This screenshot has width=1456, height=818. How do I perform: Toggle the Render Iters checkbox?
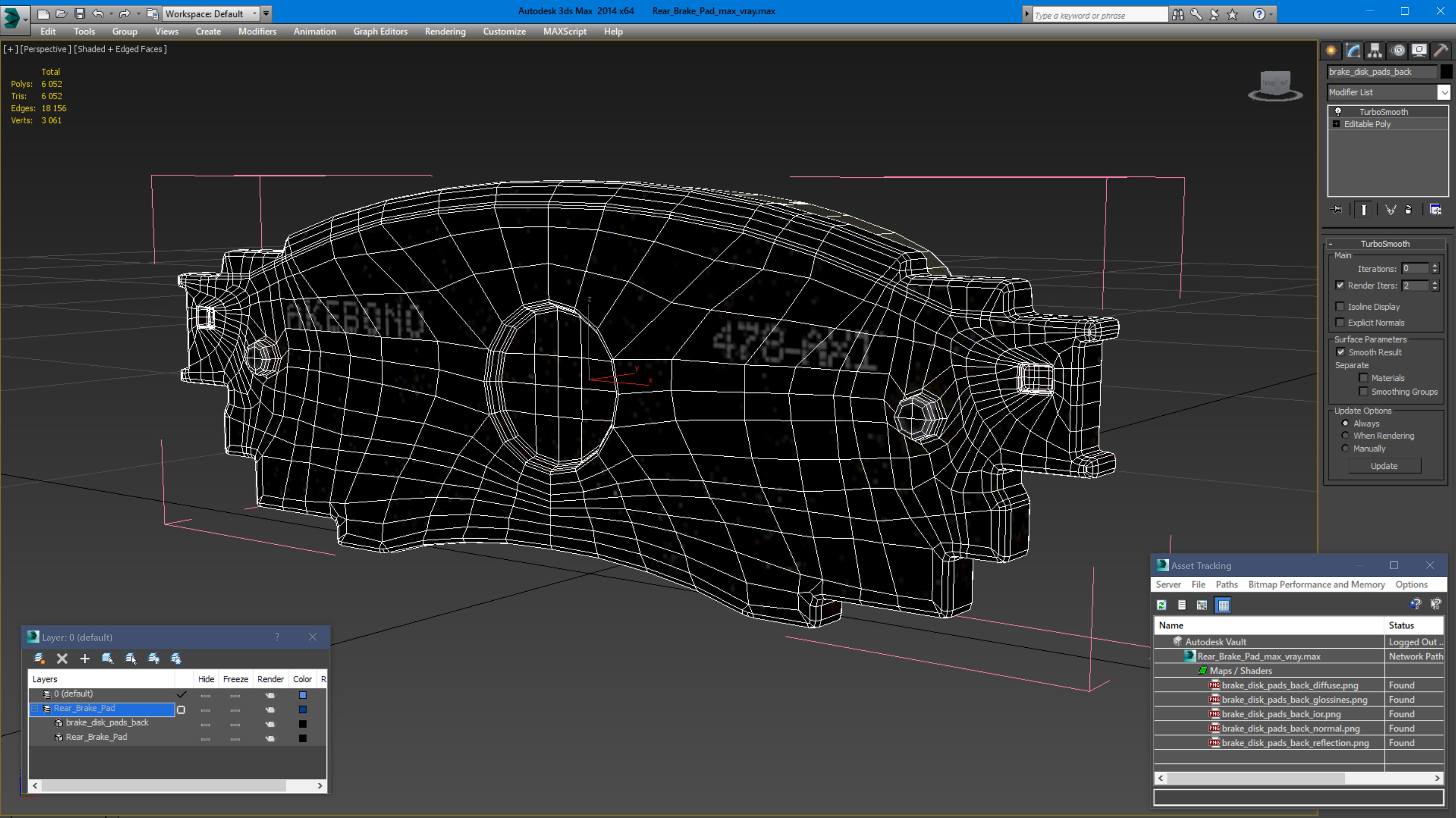1340,285
